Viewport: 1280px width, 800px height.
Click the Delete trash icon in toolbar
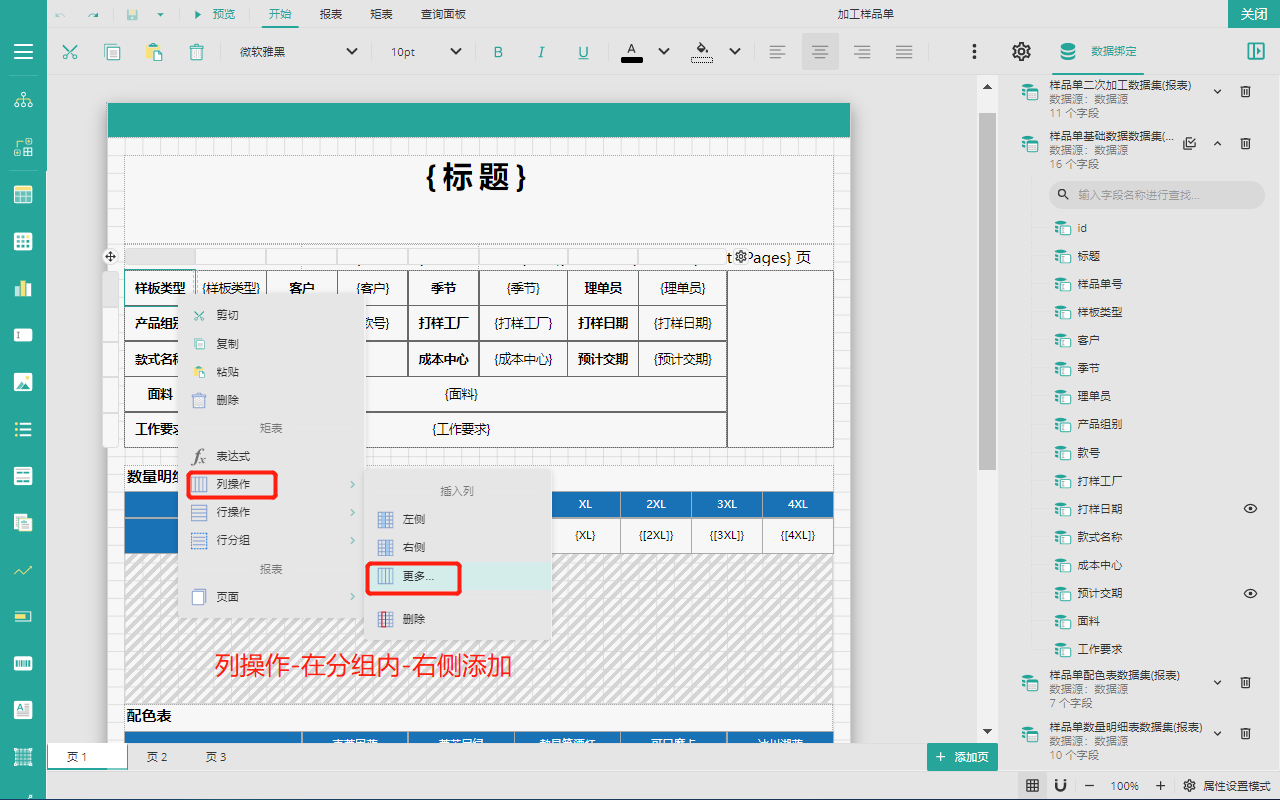[197, 52]
